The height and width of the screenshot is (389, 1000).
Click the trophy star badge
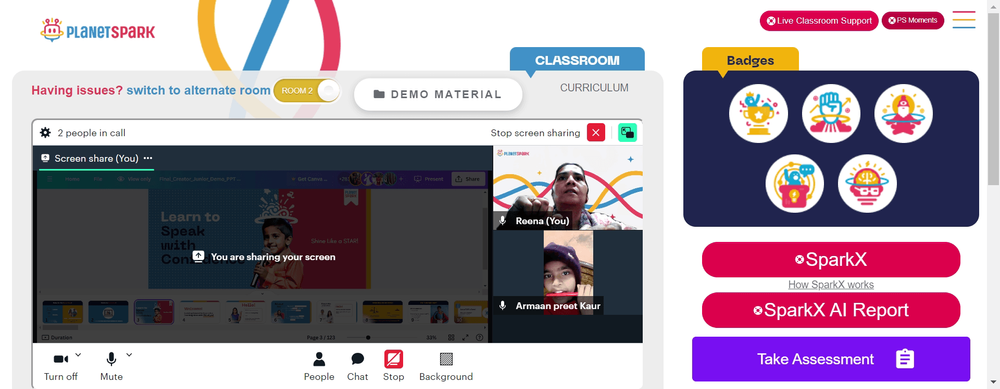click(758, 114)
